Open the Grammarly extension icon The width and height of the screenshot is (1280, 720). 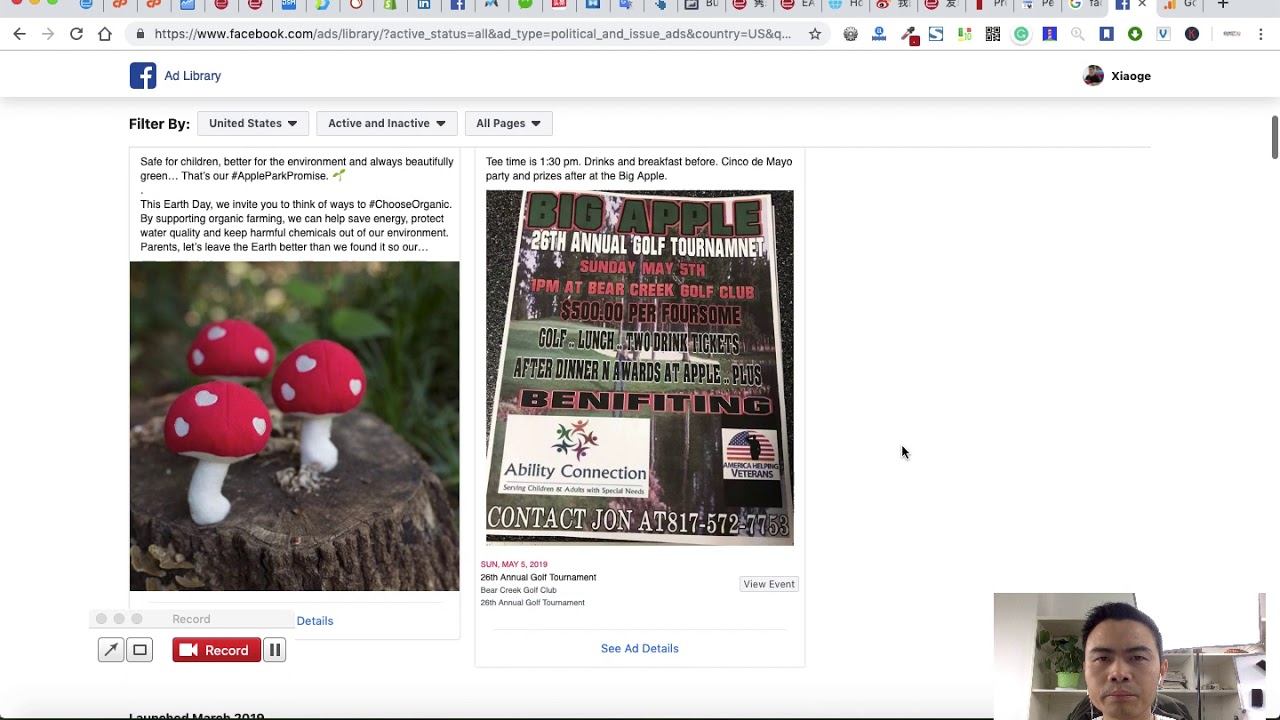click(x=1021, y=34)
